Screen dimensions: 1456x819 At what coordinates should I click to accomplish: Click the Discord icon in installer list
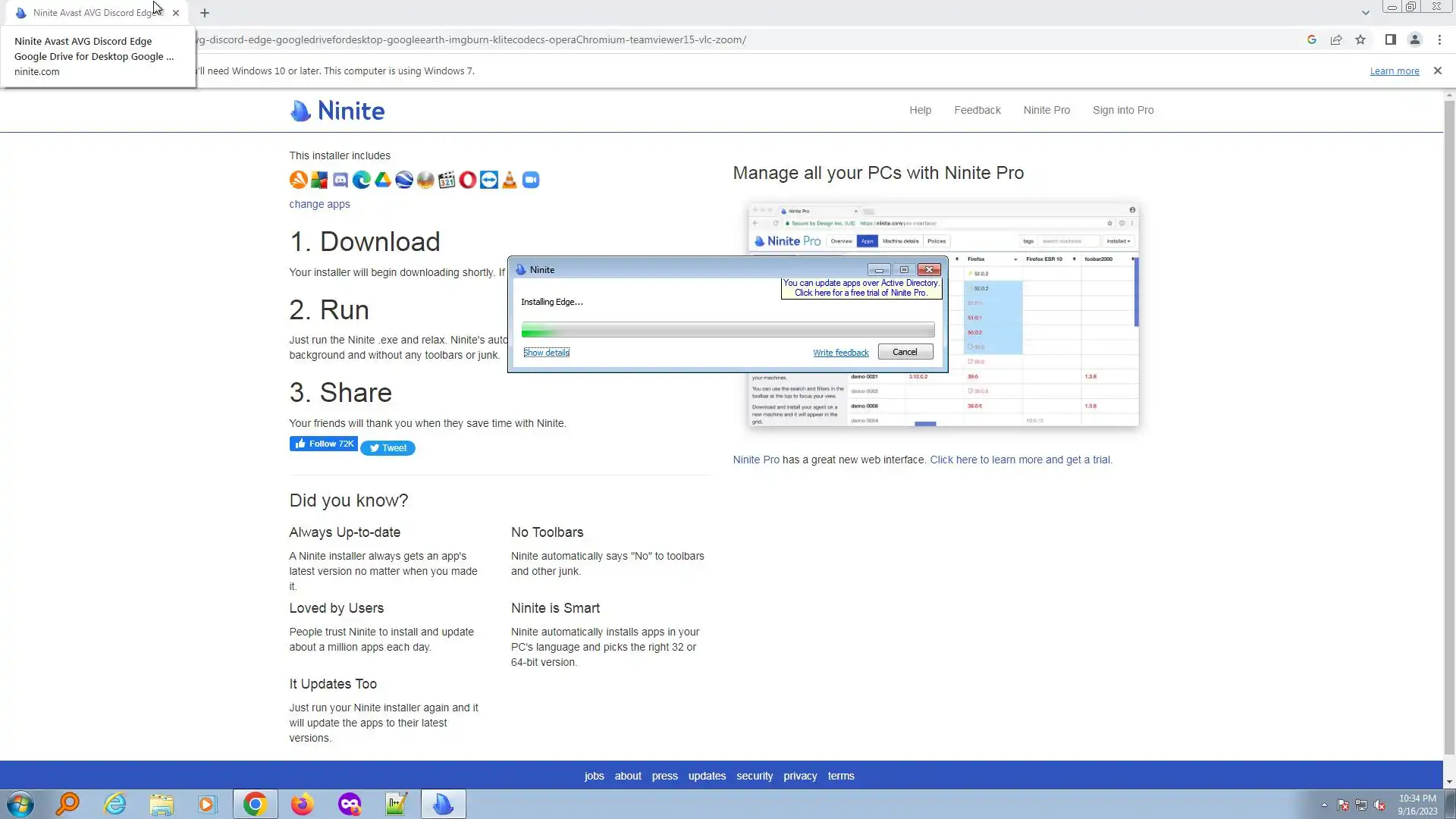point(340,180)
